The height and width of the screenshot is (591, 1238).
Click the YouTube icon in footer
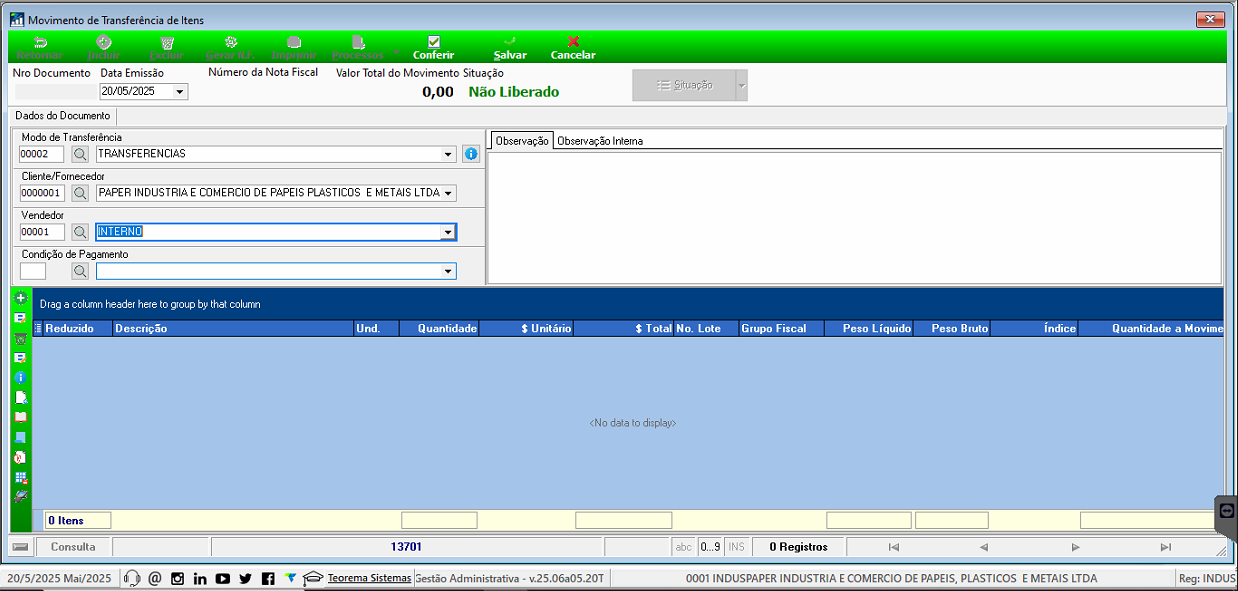222,578
